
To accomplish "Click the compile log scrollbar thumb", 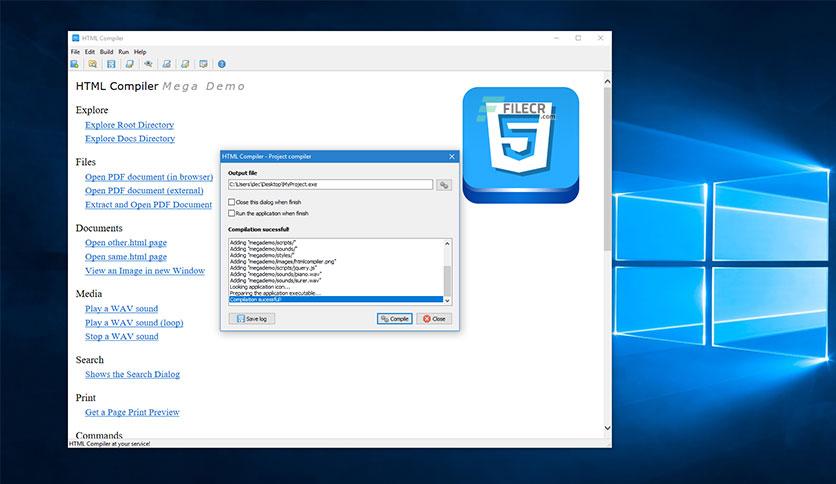I will 447,280.
